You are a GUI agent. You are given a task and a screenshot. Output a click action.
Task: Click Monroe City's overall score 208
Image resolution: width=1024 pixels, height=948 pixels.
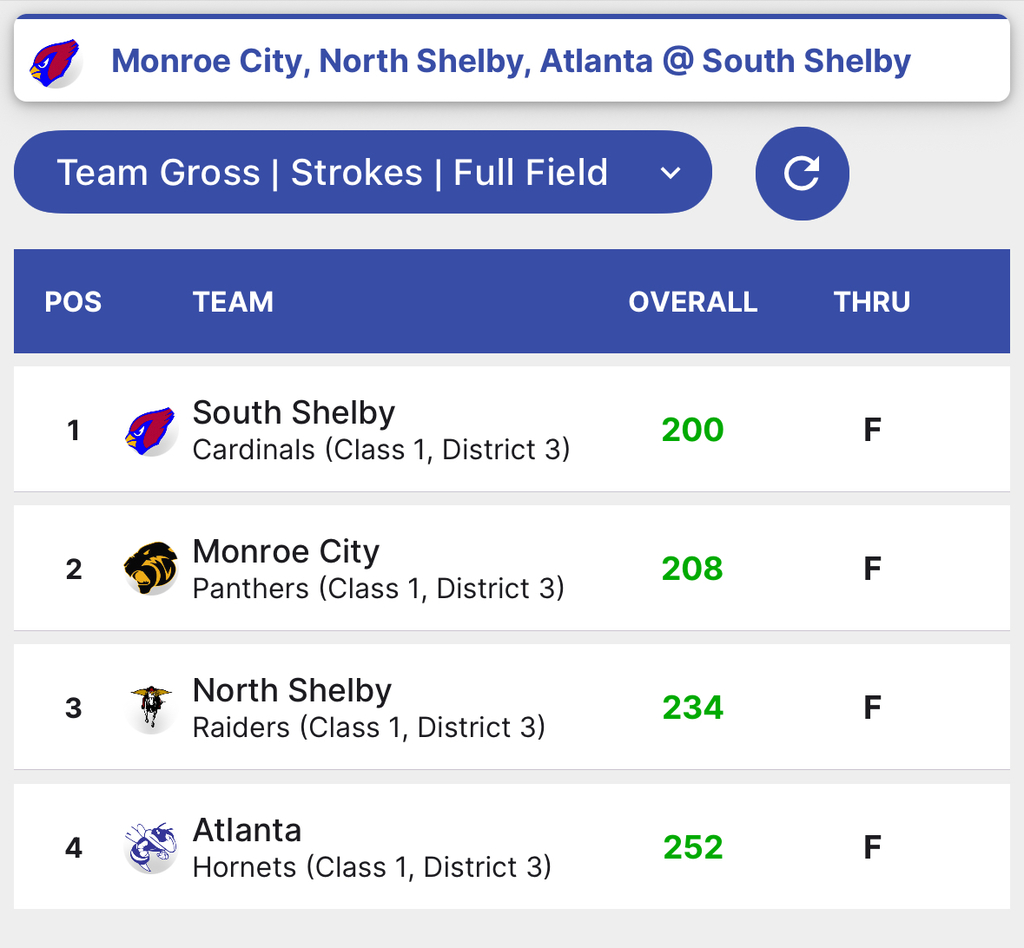(692, 569)
